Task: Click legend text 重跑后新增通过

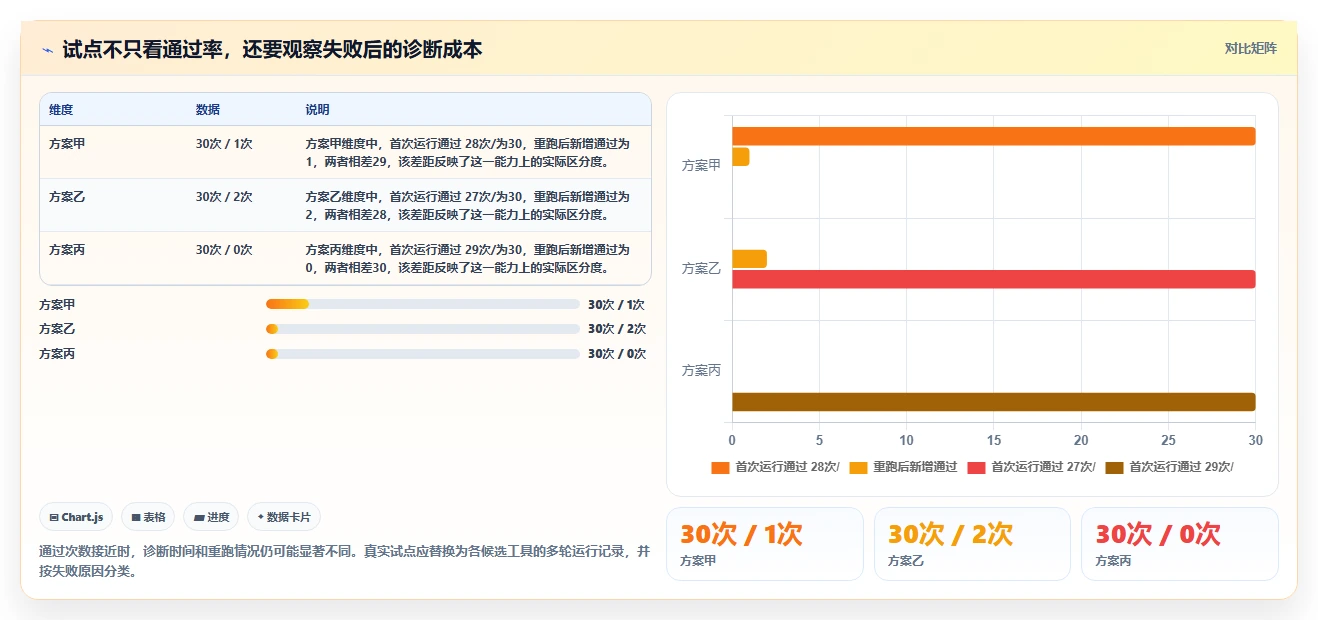Action: coord(915,467)
